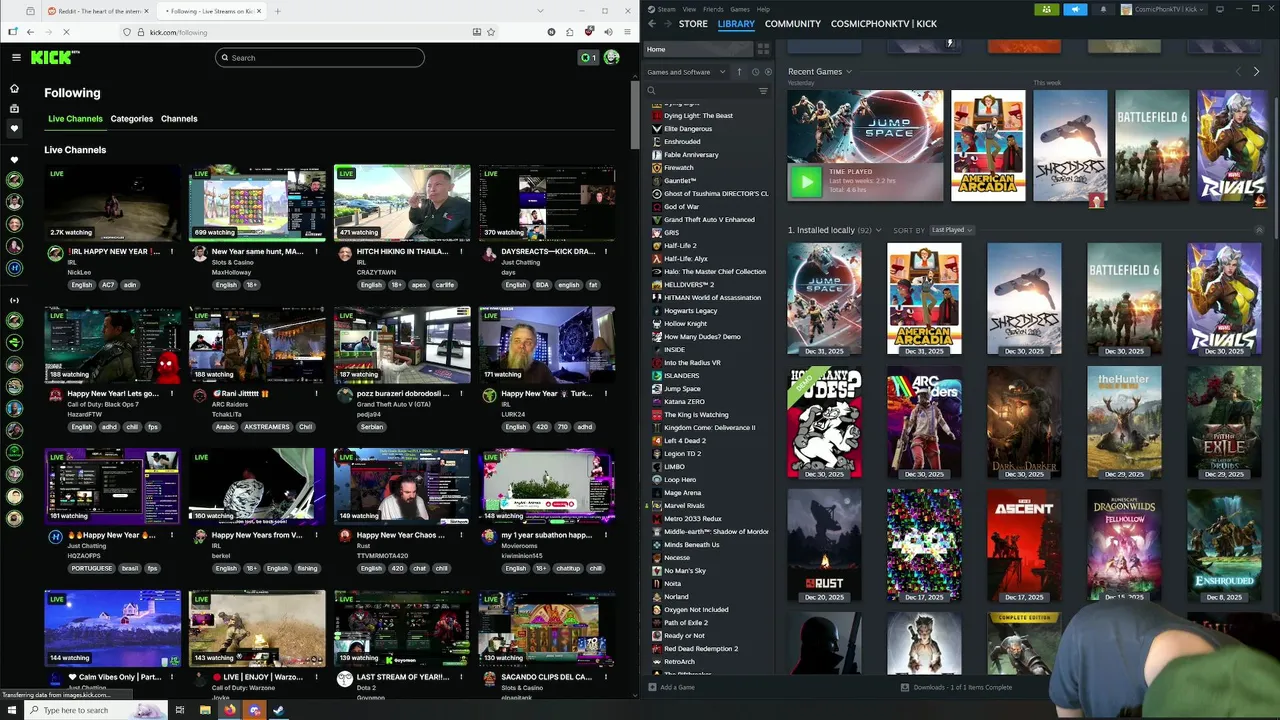Select Live Channels tab on Kick
This screenshot has width=1280, height=720.
[75, 119]
